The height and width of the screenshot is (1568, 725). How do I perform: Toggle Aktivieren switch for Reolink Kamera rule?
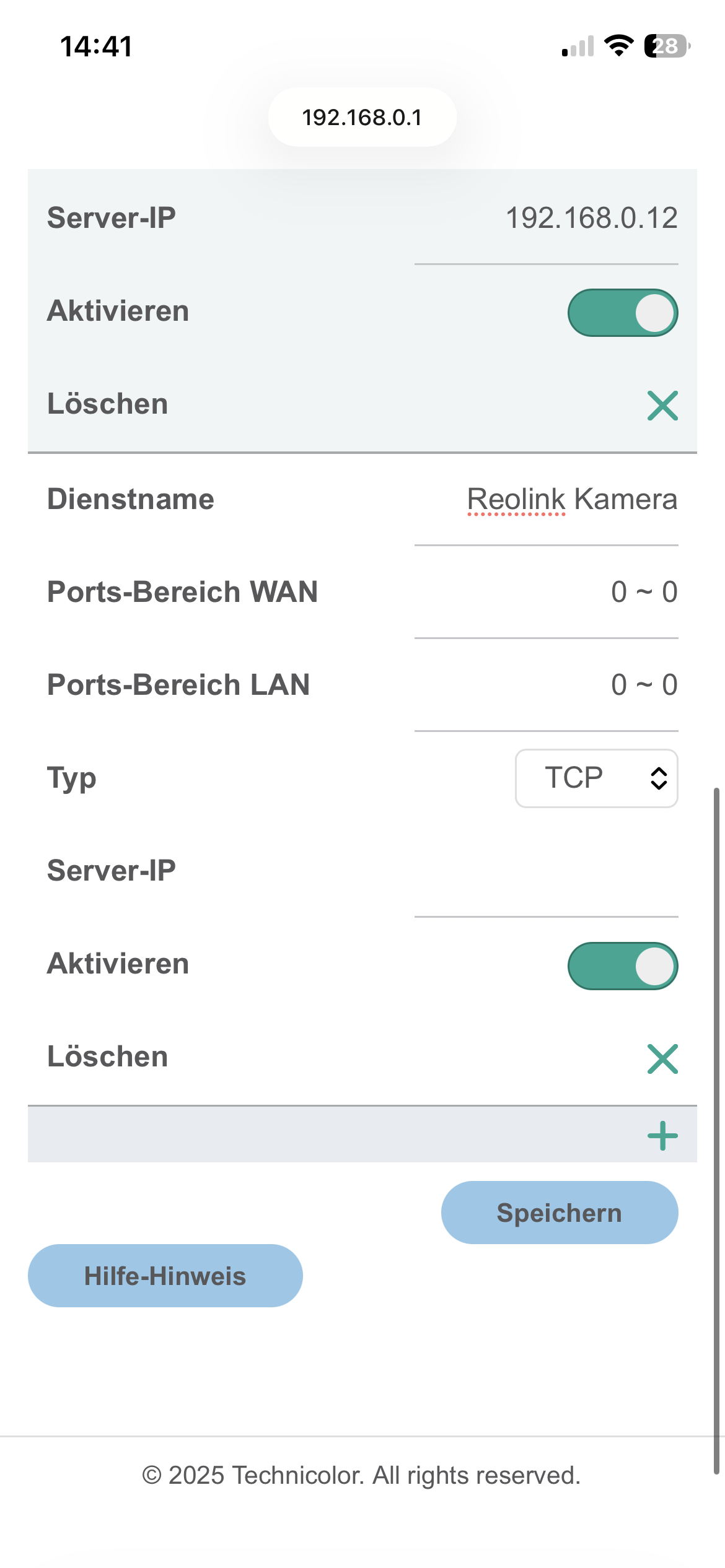pyautogui.click(x=623, y=966)
